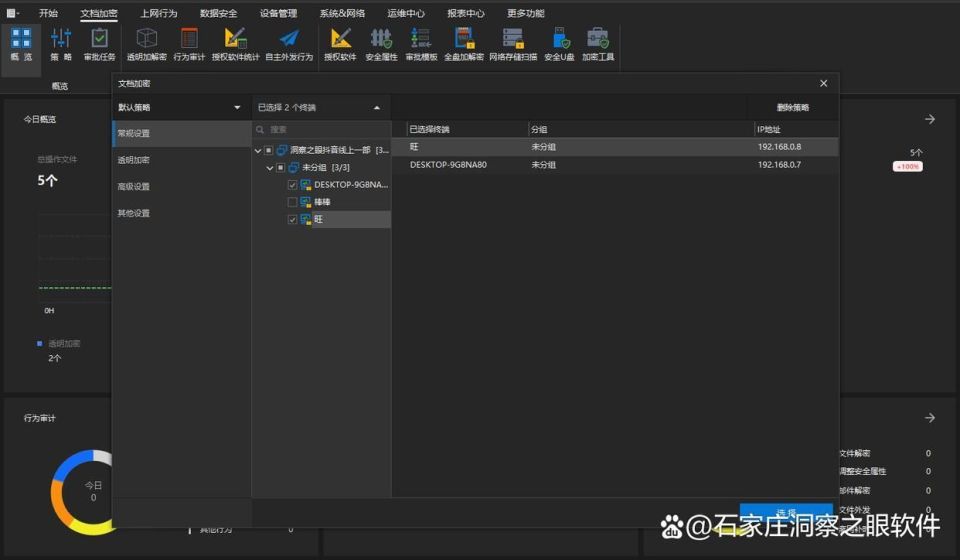This screenshot has width=960, height=560.
Task: Open the application menu icon at top-left
Action: [12, 13]
